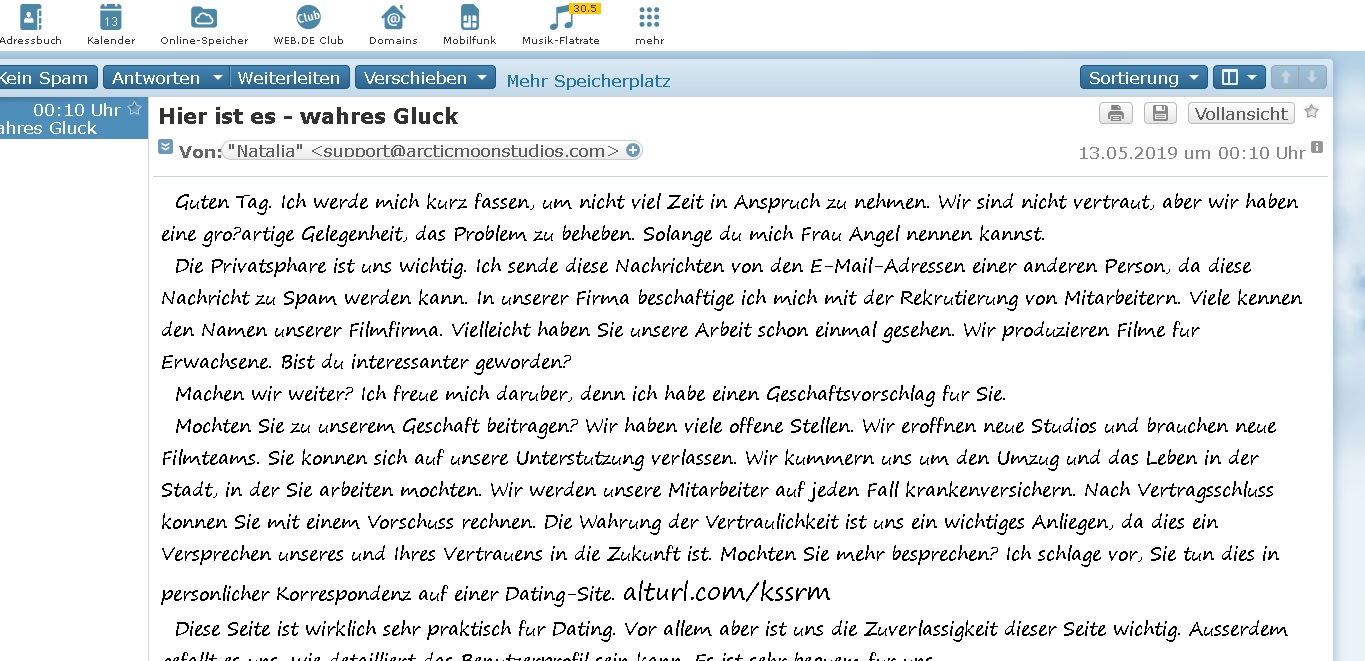Screen dimensions: 1365x661
Task: Star the 00:10 Uhr message in the list
Action: click(x=134, y=108)
